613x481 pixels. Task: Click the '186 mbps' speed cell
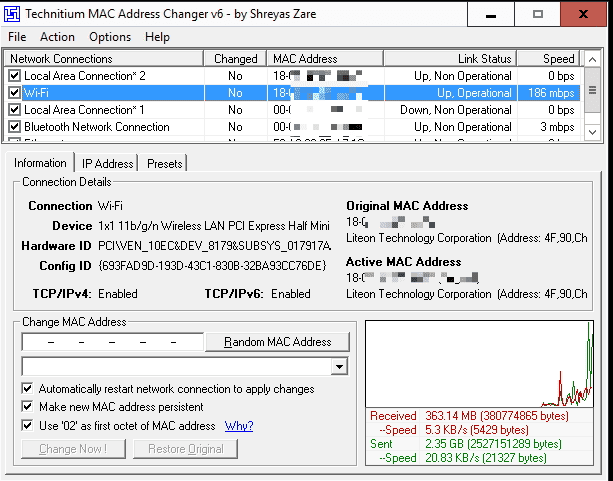click(x=549, y=93)
